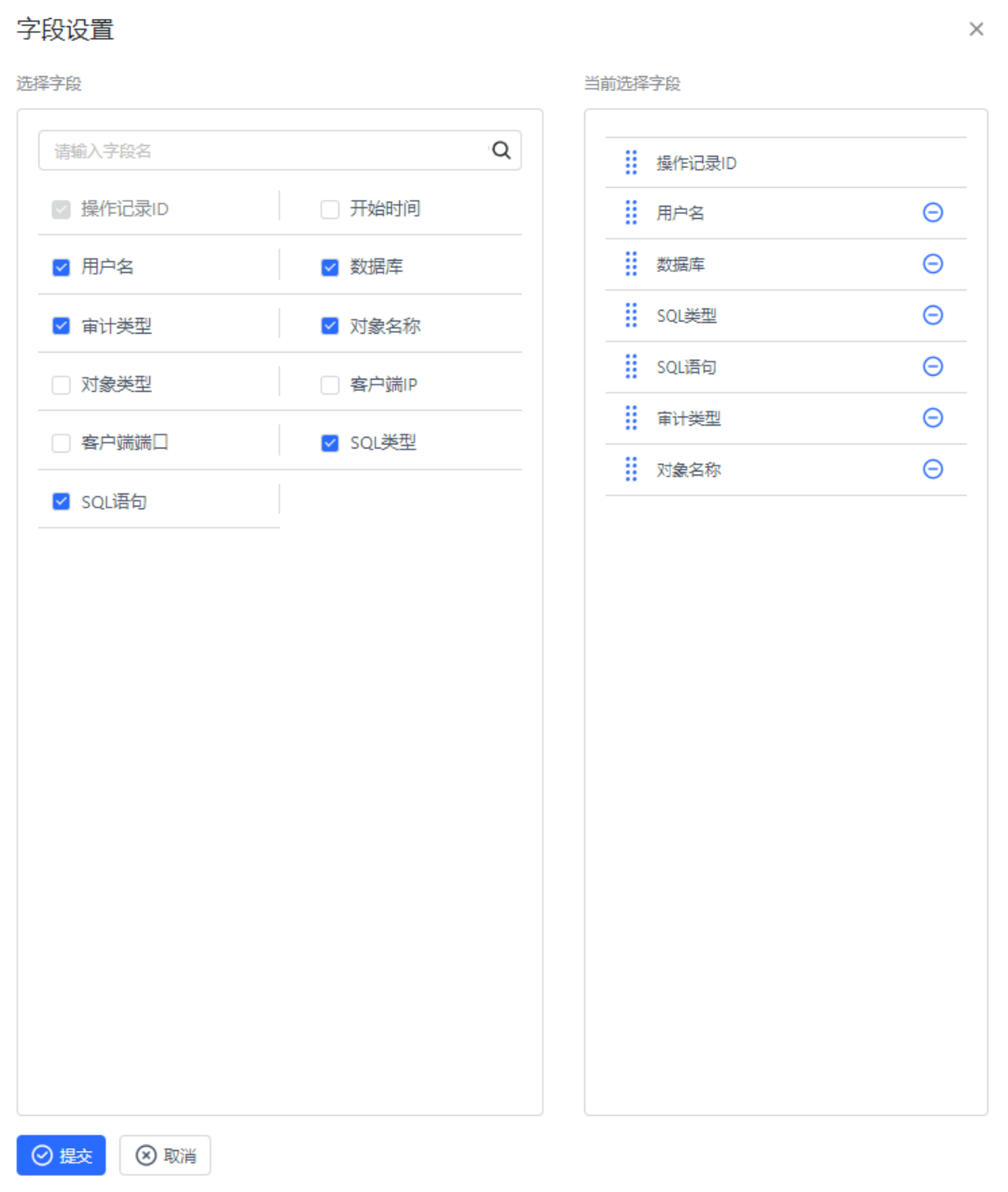Check the 客户端端口 option

click(x=61, y=442)
